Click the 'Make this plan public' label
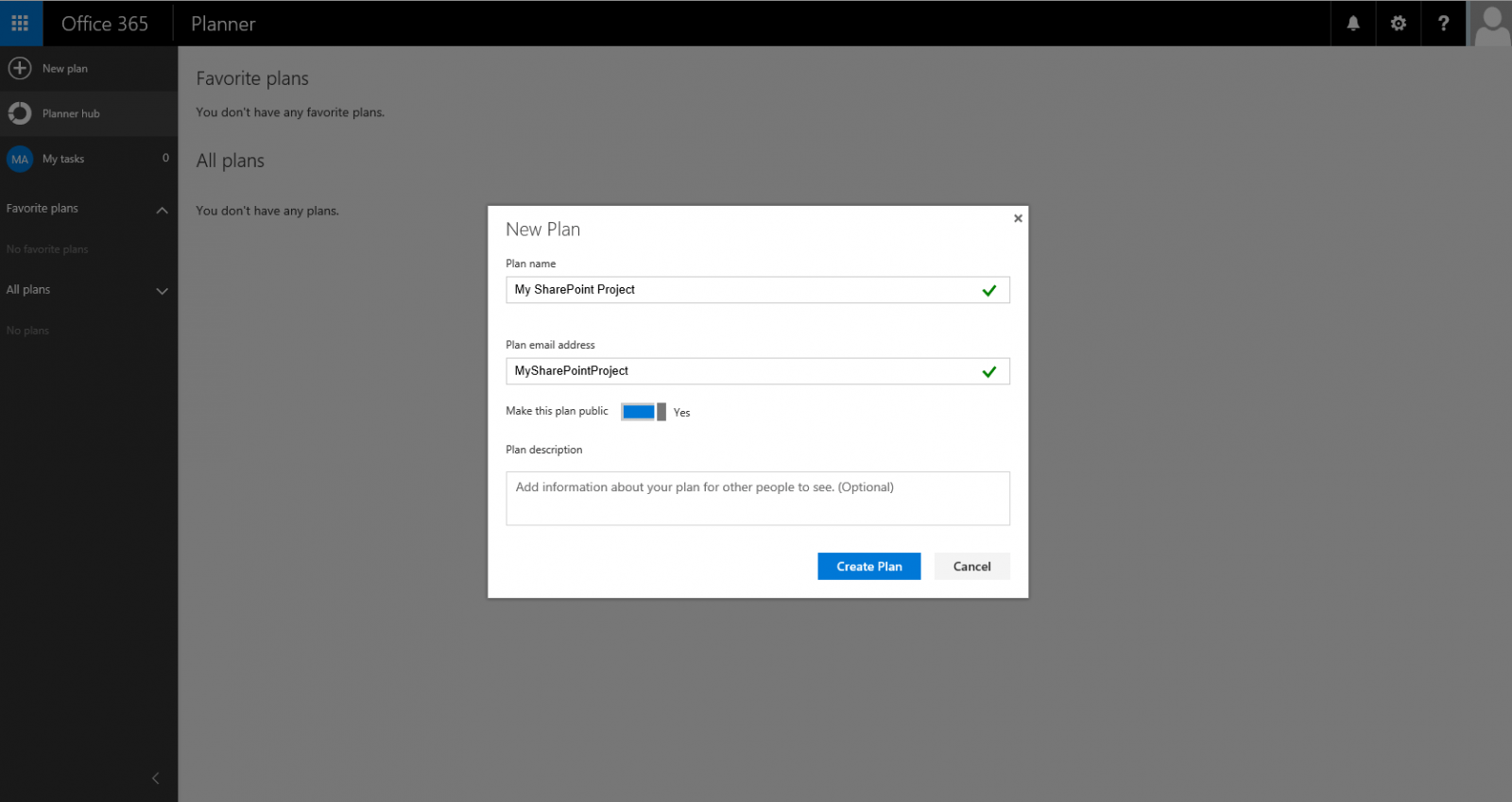This screenshot has width=1512, height=802. (558, 411)
